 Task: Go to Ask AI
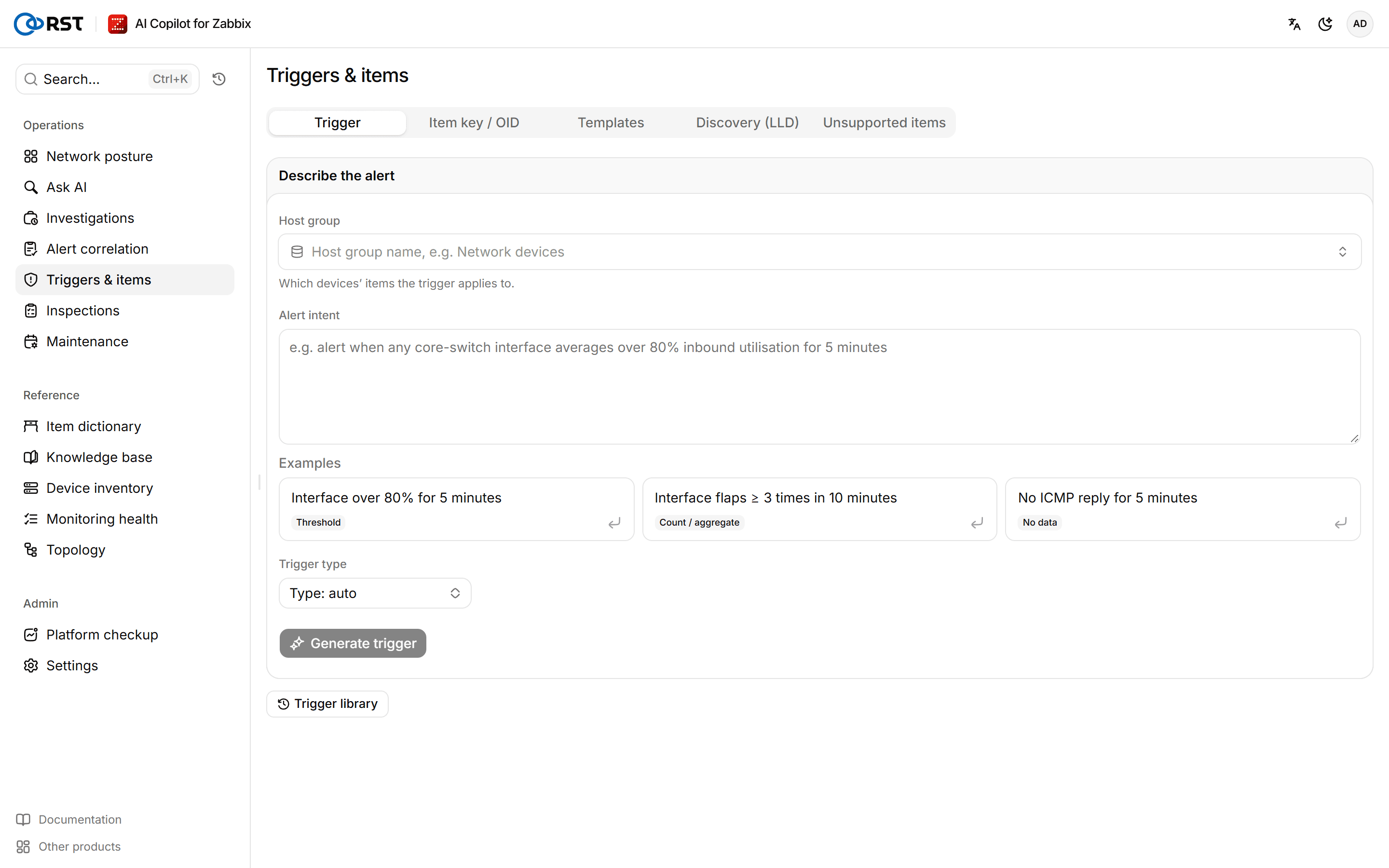coord(124,187)
